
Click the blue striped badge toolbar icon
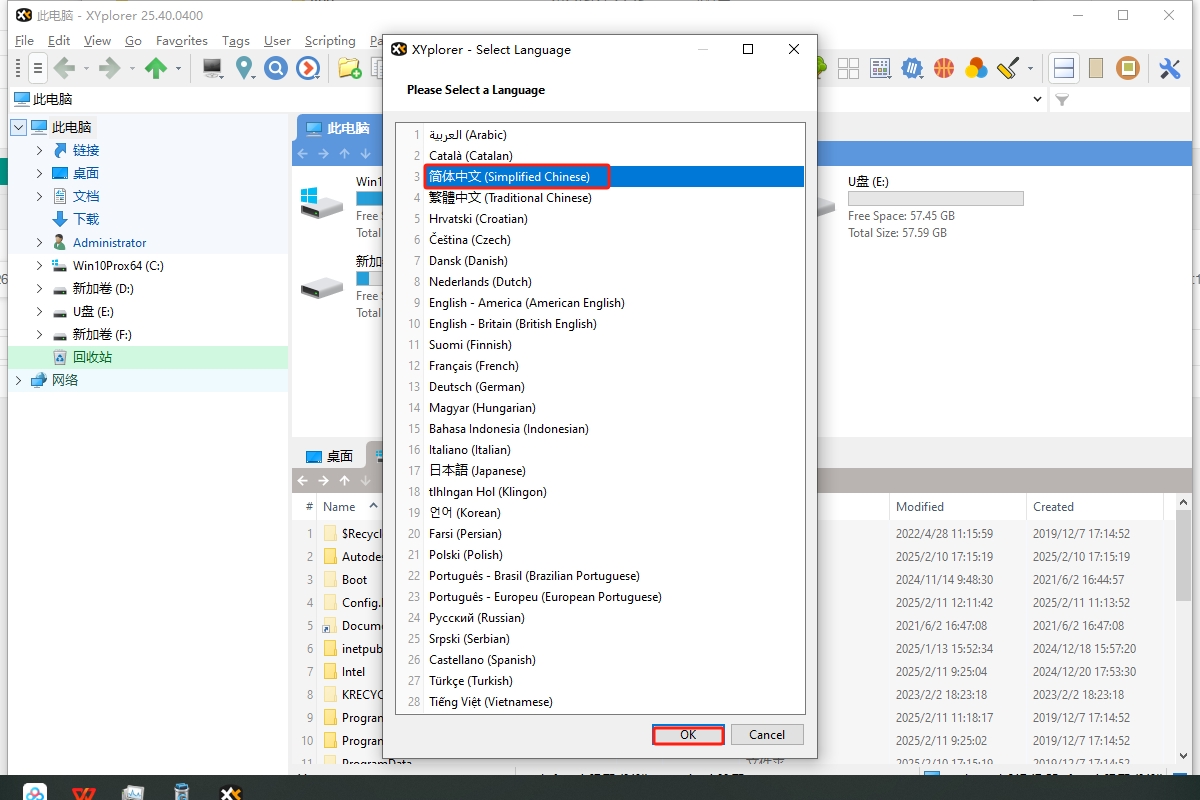912,68
